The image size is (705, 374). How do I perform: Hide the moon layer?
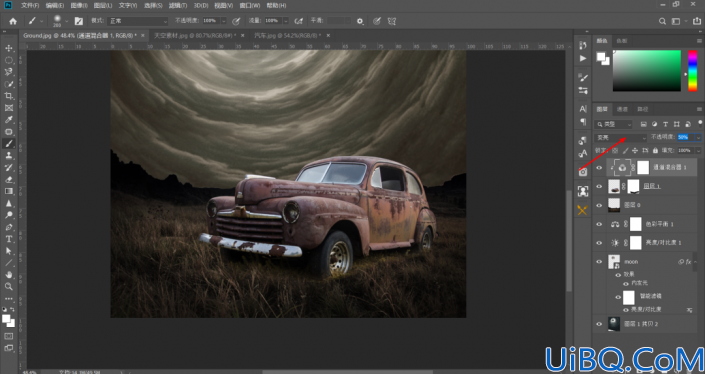pyautogui.click(x=599, y=262)
